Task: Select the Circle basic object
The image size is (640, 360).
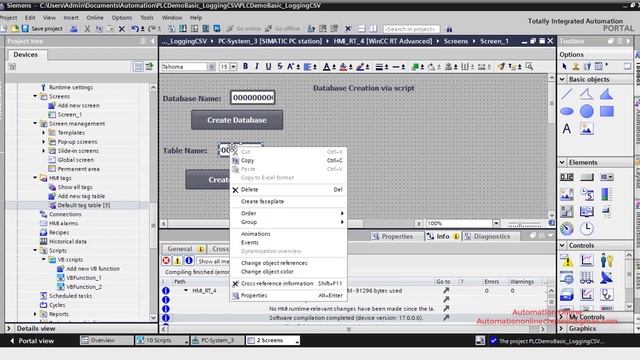Action: (587, 111)
